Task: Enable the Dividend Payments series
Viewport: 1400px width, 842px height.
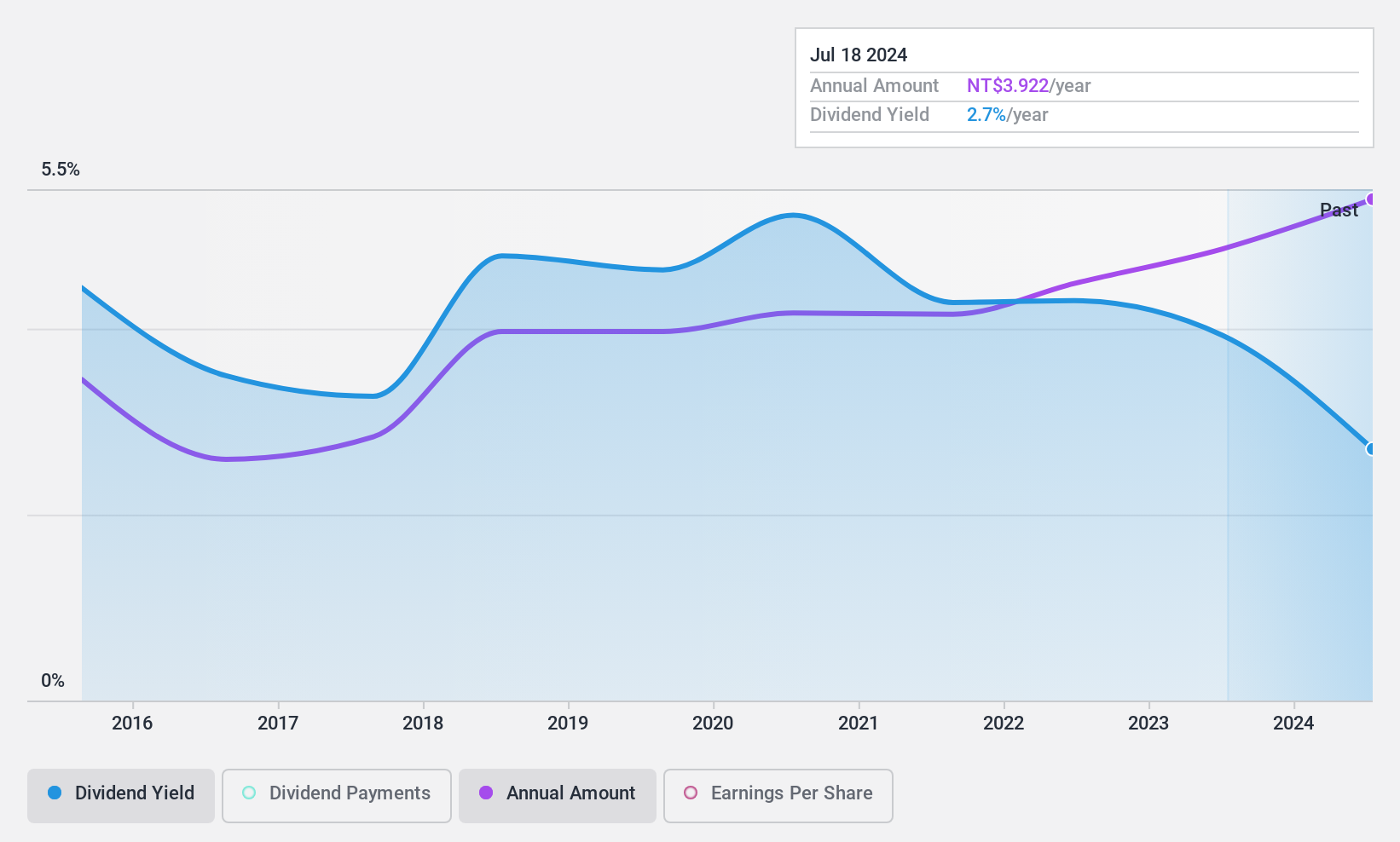Action: [x=336, y=795]
